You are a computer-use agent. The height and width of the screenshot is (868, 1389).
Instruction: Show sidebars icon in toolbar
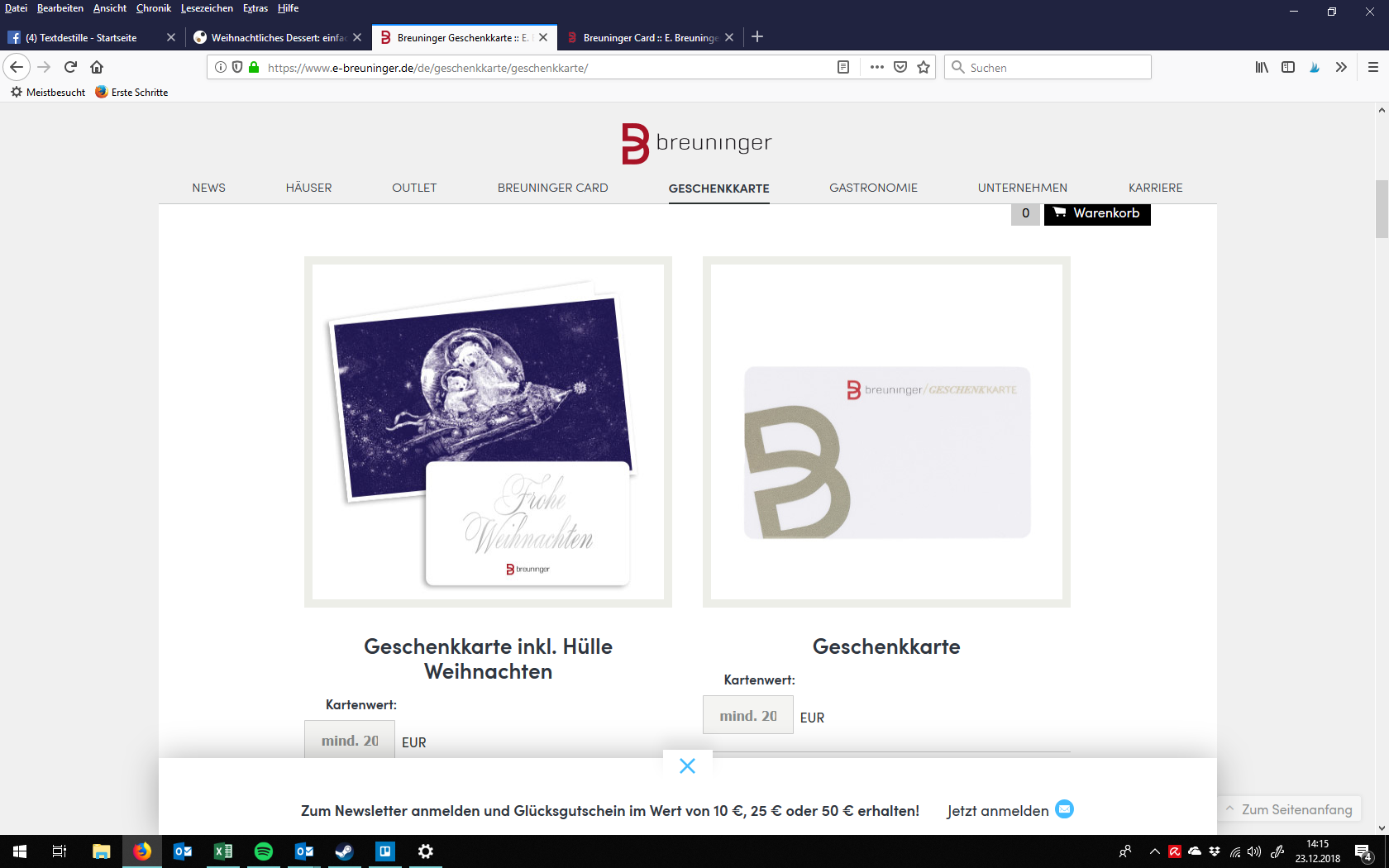point(1288,67)
